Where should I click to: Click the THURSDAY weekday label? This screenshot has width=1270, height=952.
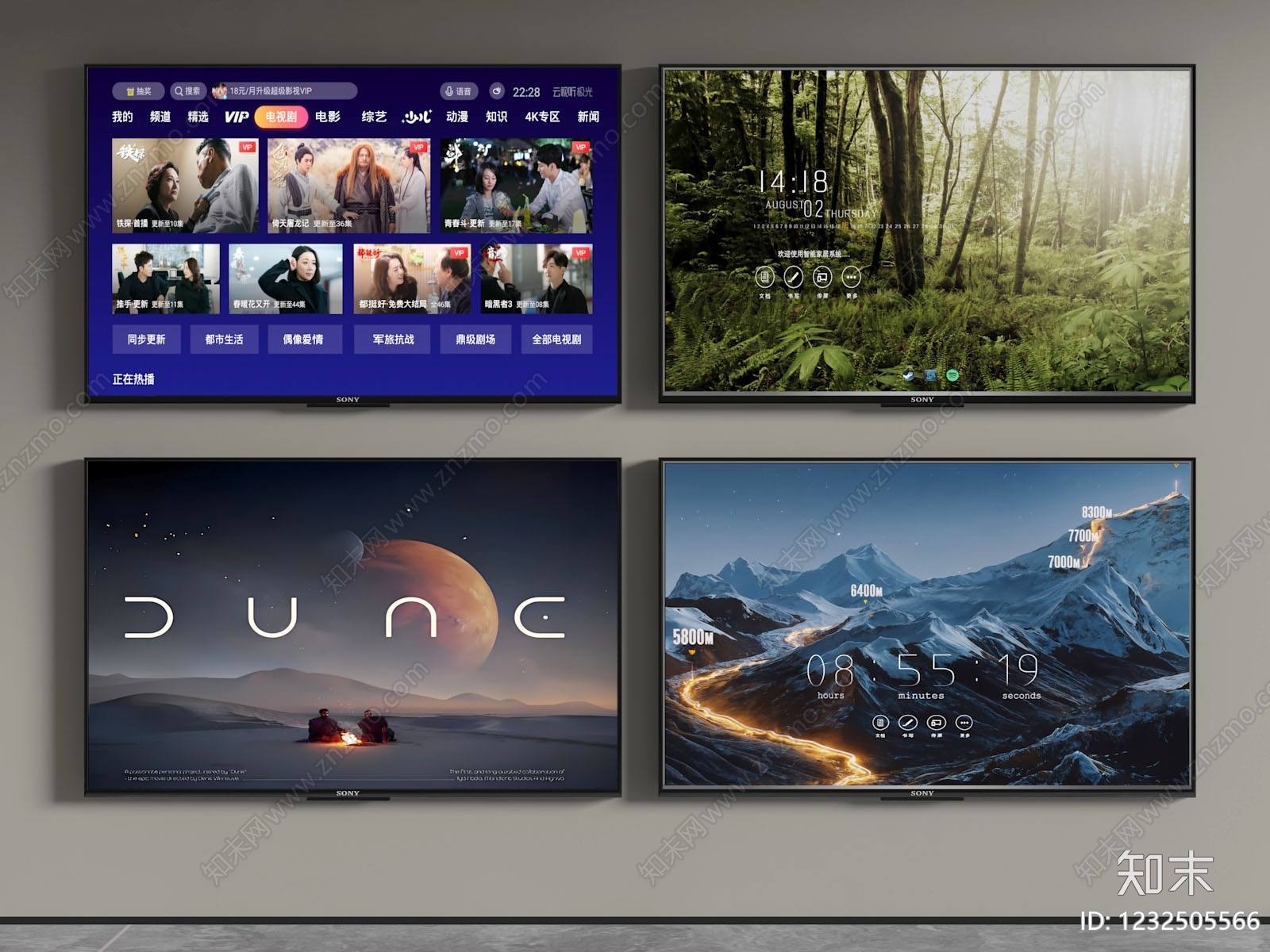click(x=851, y=213)
